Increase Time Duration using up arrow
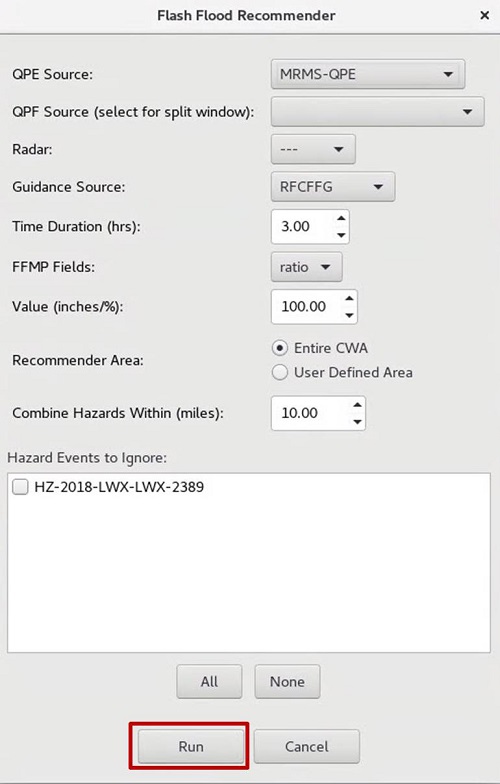 341,218
